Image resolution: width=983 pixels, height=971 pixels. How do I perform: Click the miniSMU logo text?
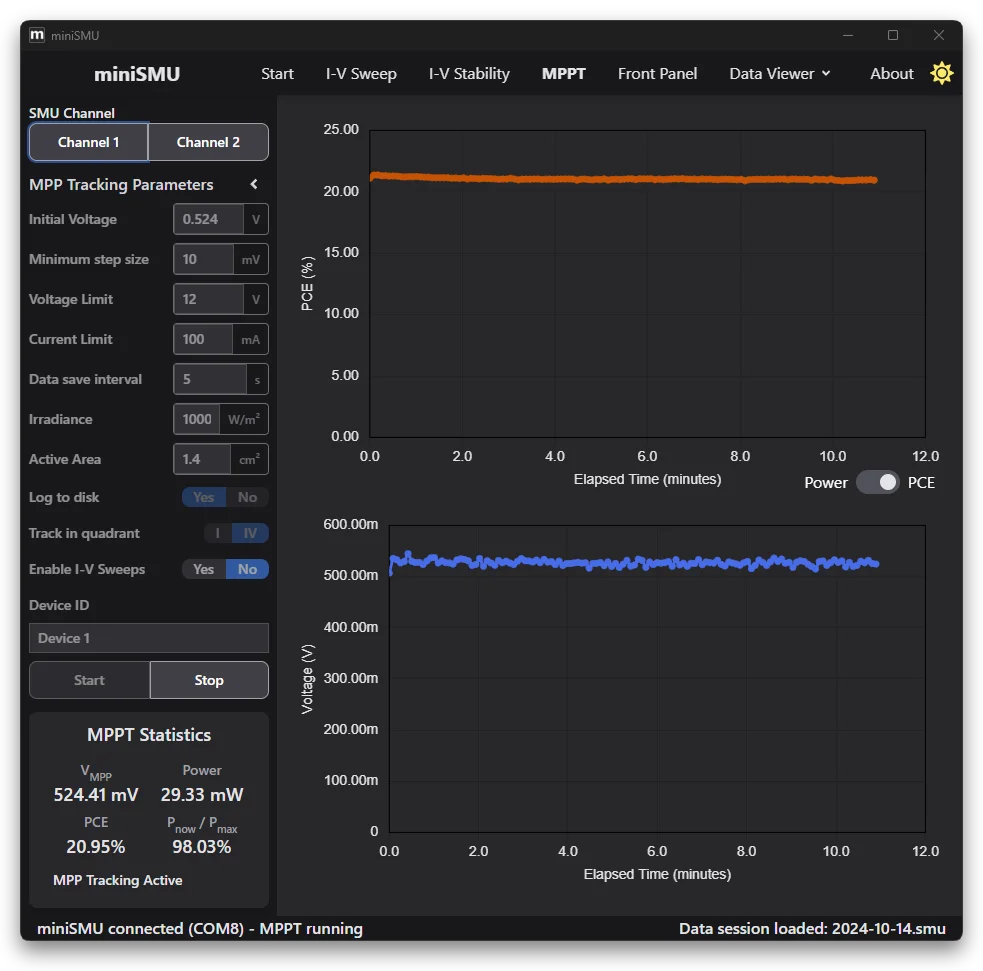tap(137, 74)
